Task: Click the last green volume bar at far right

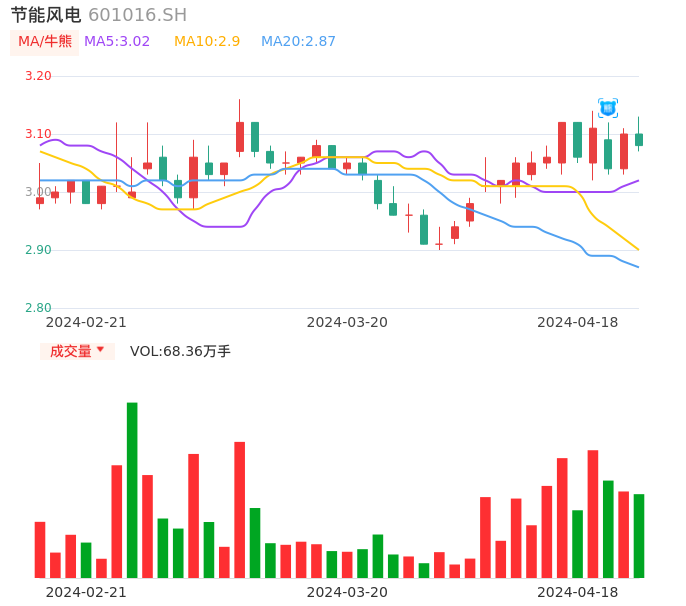Action: tap(639, 535)
